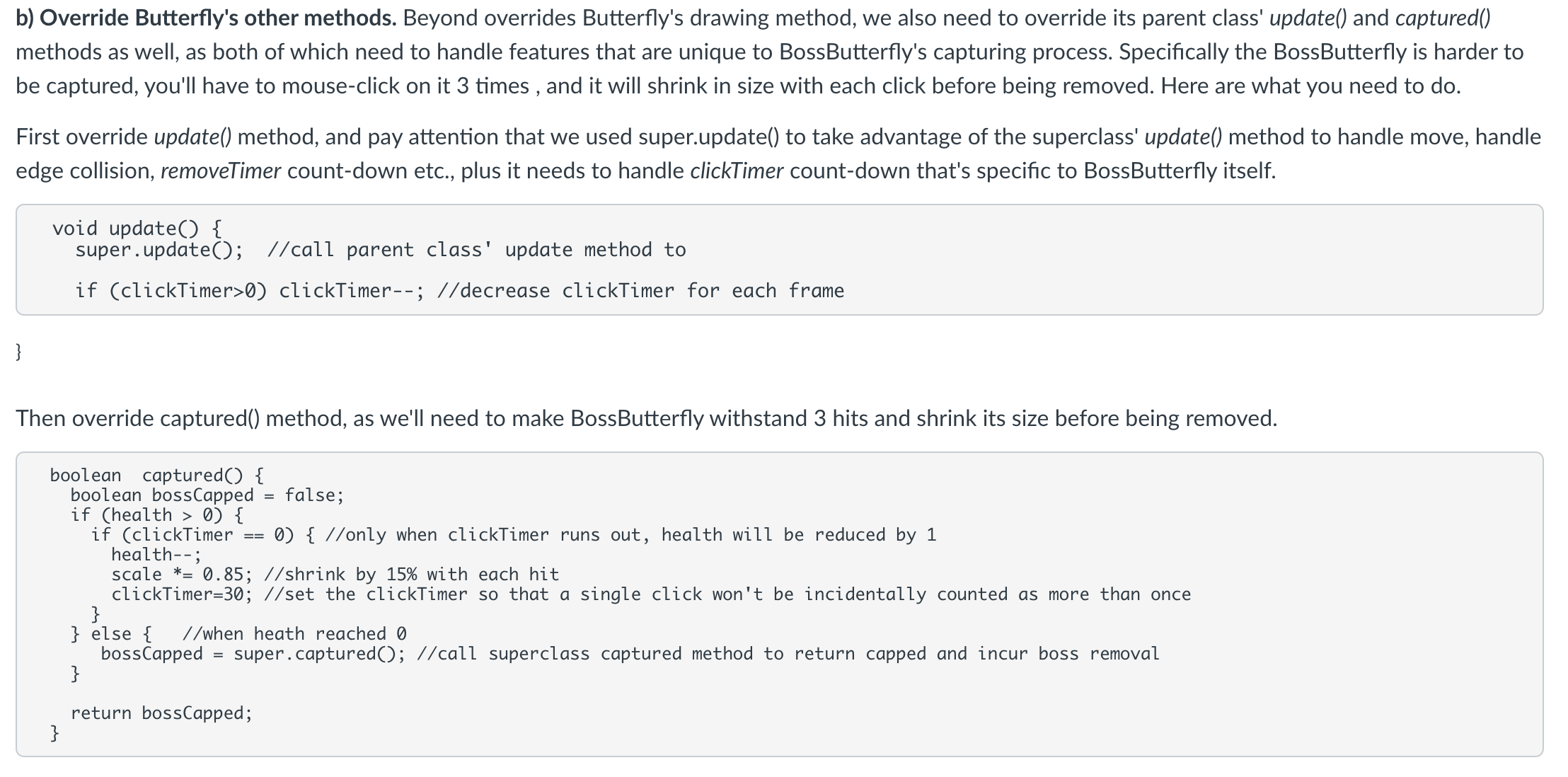Click the bold heading "Override Butterfly's other methods"
Image resolution: width=1568 pixels, height=777 pixels.
tap(217, 18)
